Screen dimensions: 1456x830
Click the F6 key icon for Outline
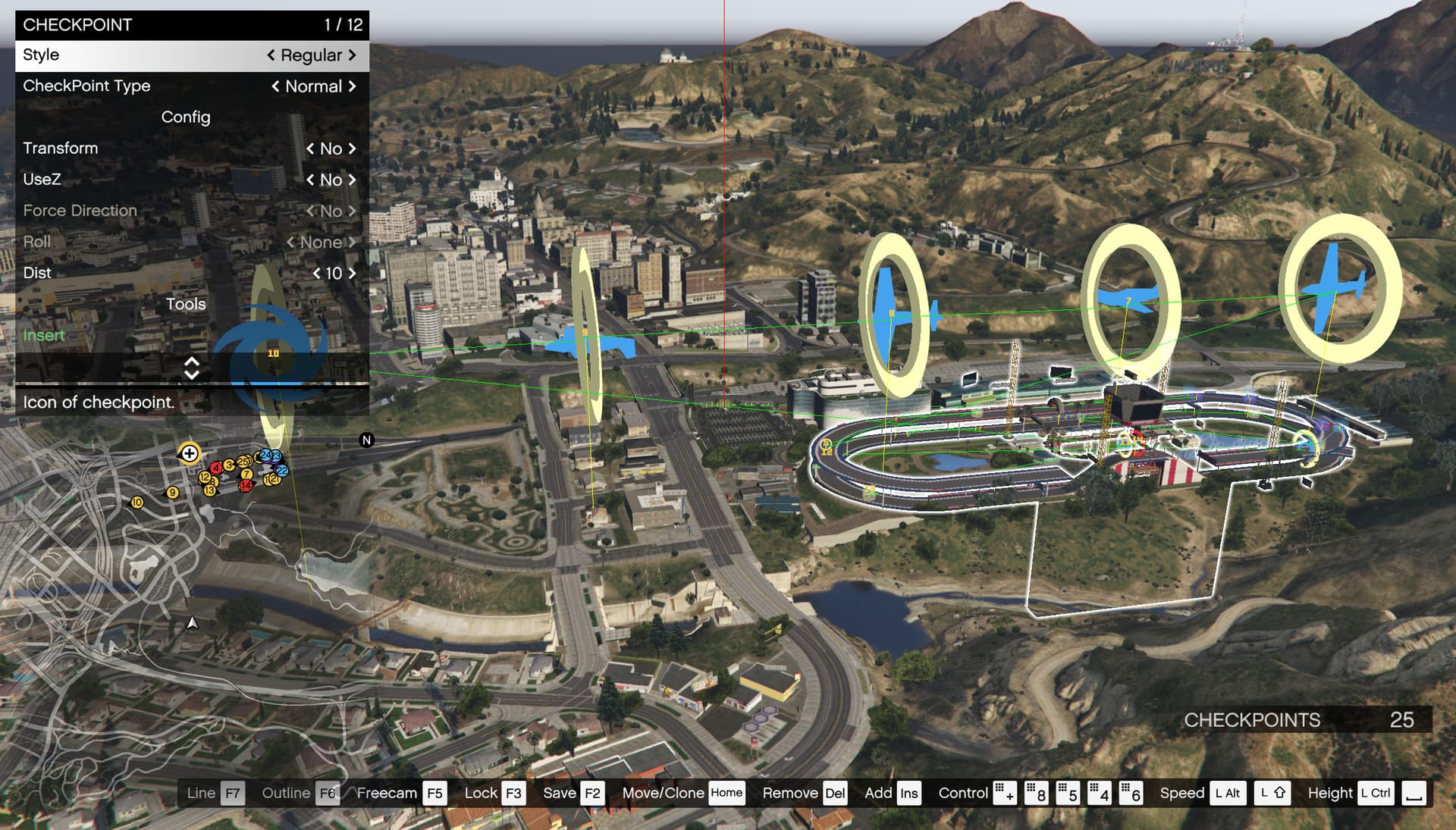(327, 793)
